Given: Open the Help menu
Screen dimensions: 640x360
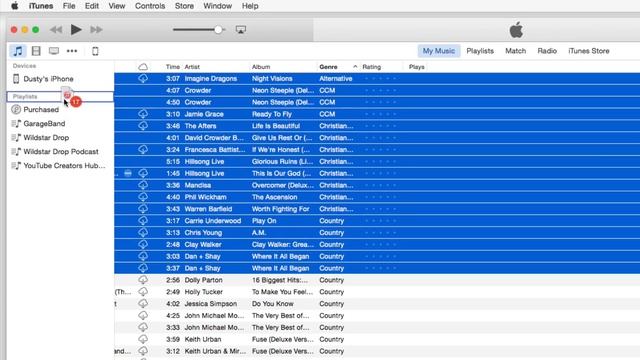Looking at the screenshot, I should [250, 6].
